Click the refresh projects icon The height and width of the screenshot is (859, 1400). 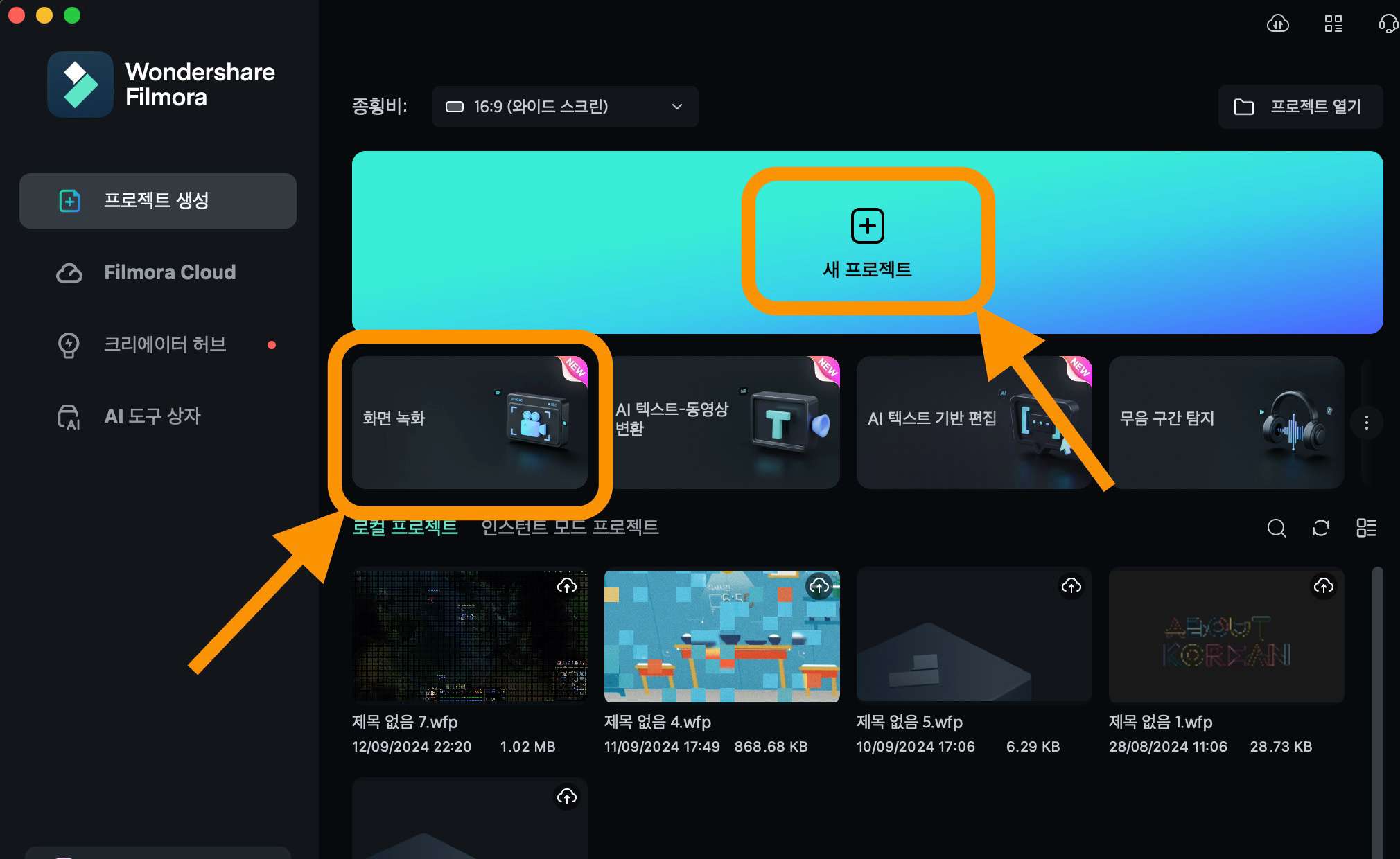[x=1321, y=528]
